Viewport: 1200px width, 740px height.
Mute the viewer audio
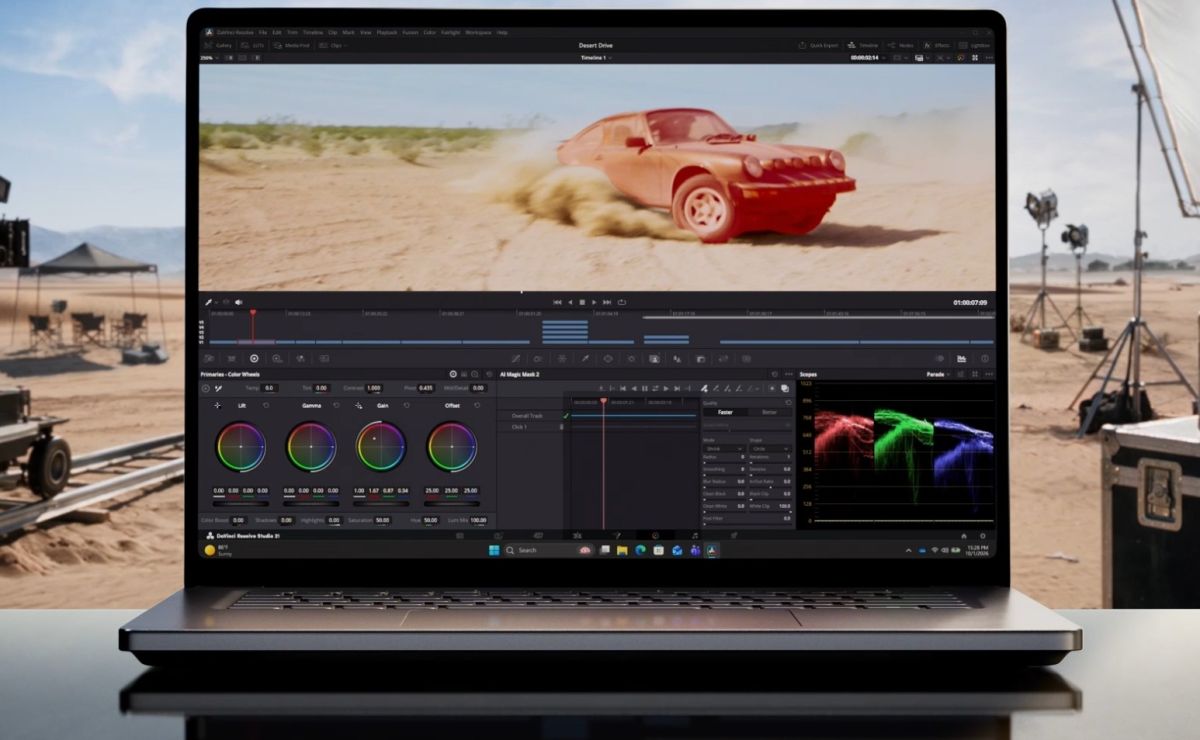(239, 302)
